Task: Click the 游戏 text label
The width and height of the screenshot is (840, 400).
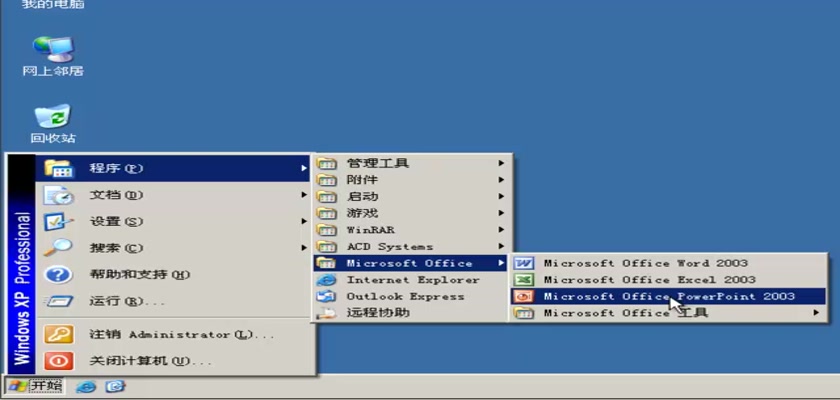Action: coord(362,213)
